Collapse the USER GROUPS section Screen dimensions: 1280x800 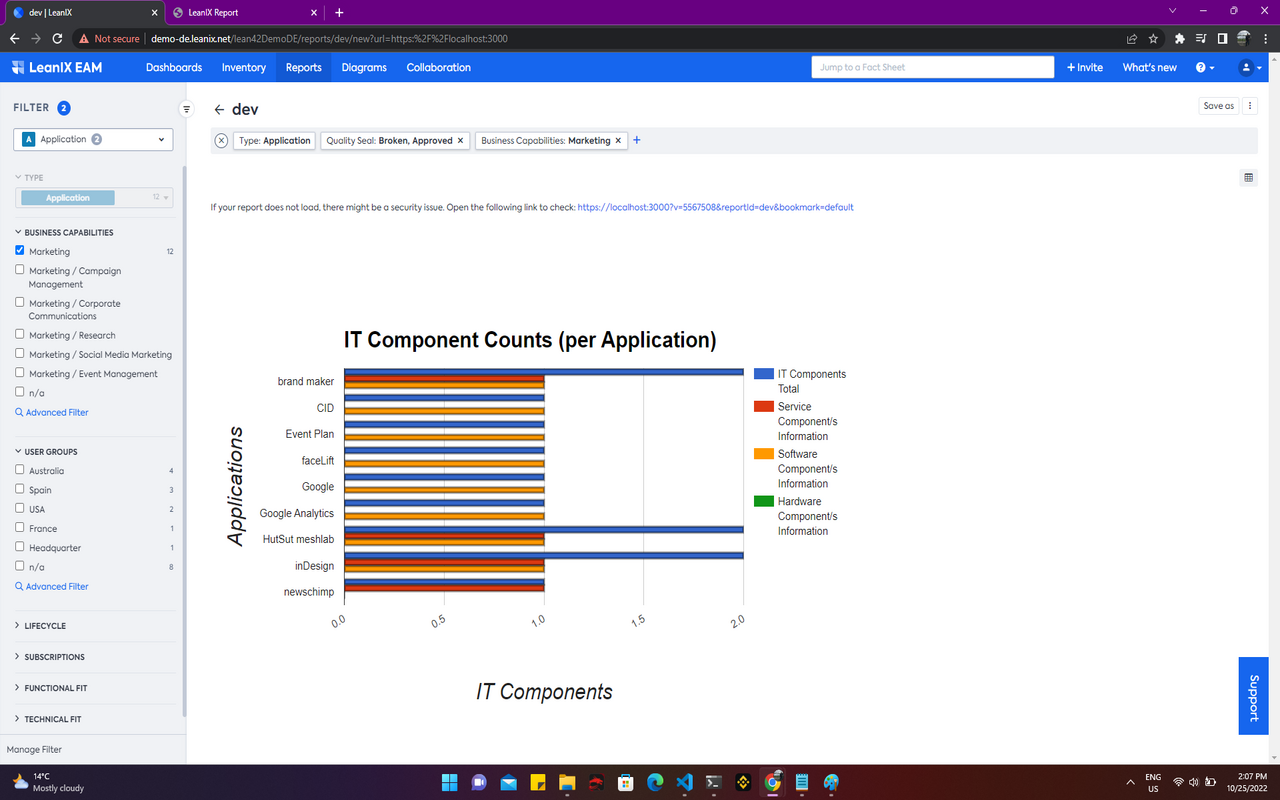[x=46, y=452]
